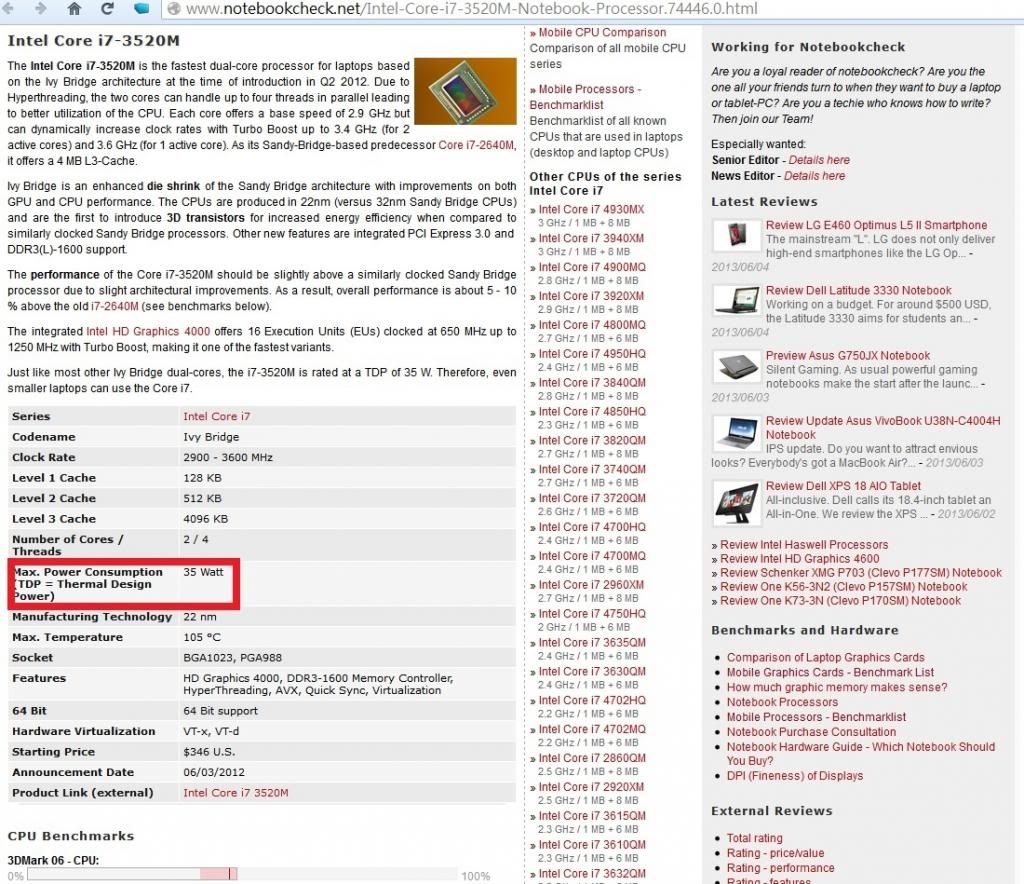The image size is (1024, 884).
Task: Select Intel Core i7 3635QM from the series list
Action: pos(592,642)
